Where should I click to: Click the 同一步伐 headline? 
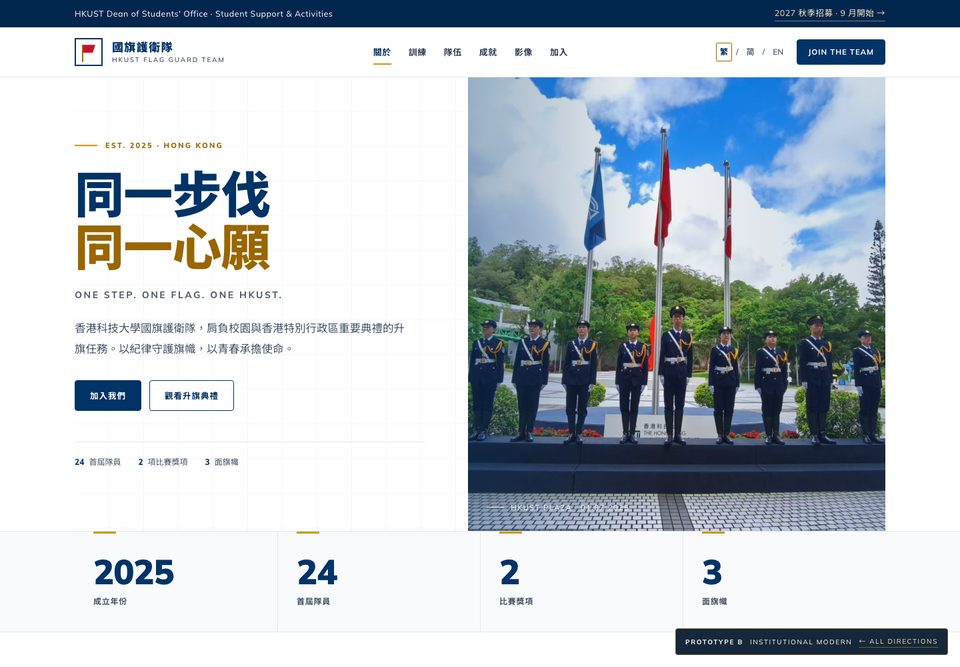pos(173,194)
